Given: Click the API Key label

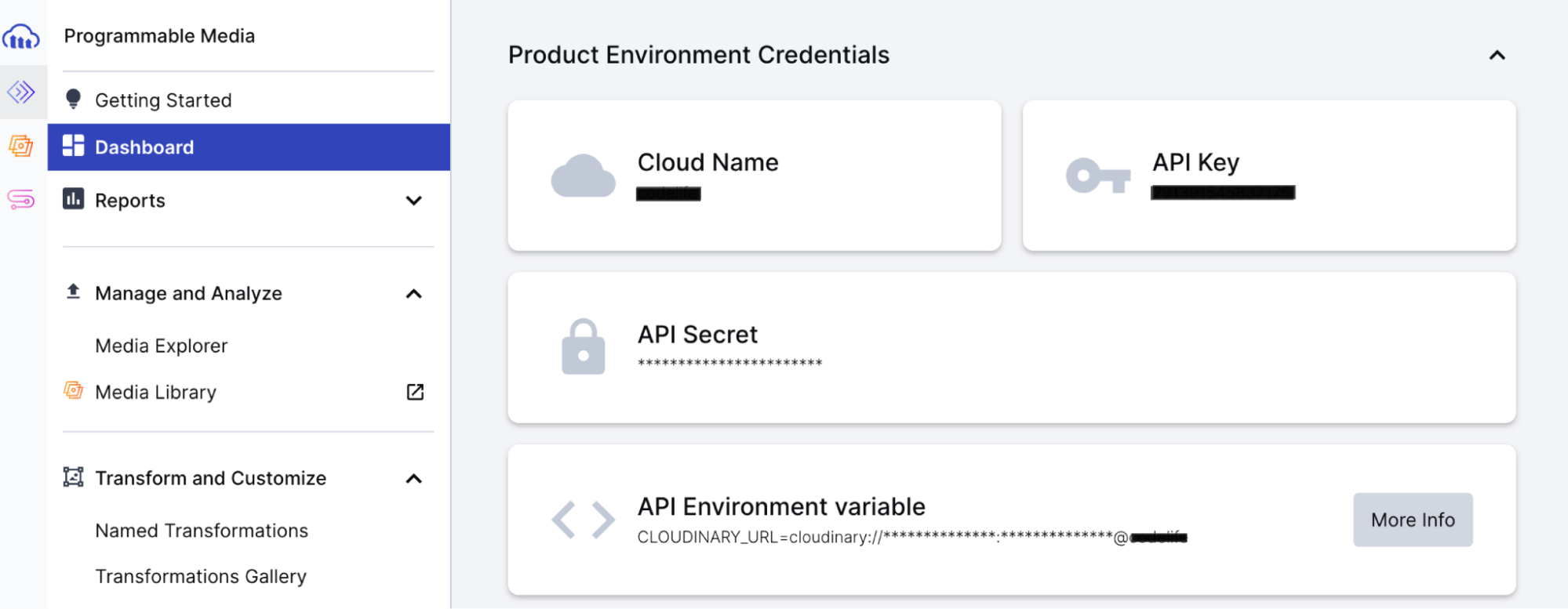Looking at the screenshot, I should (x=1195, y=162).
